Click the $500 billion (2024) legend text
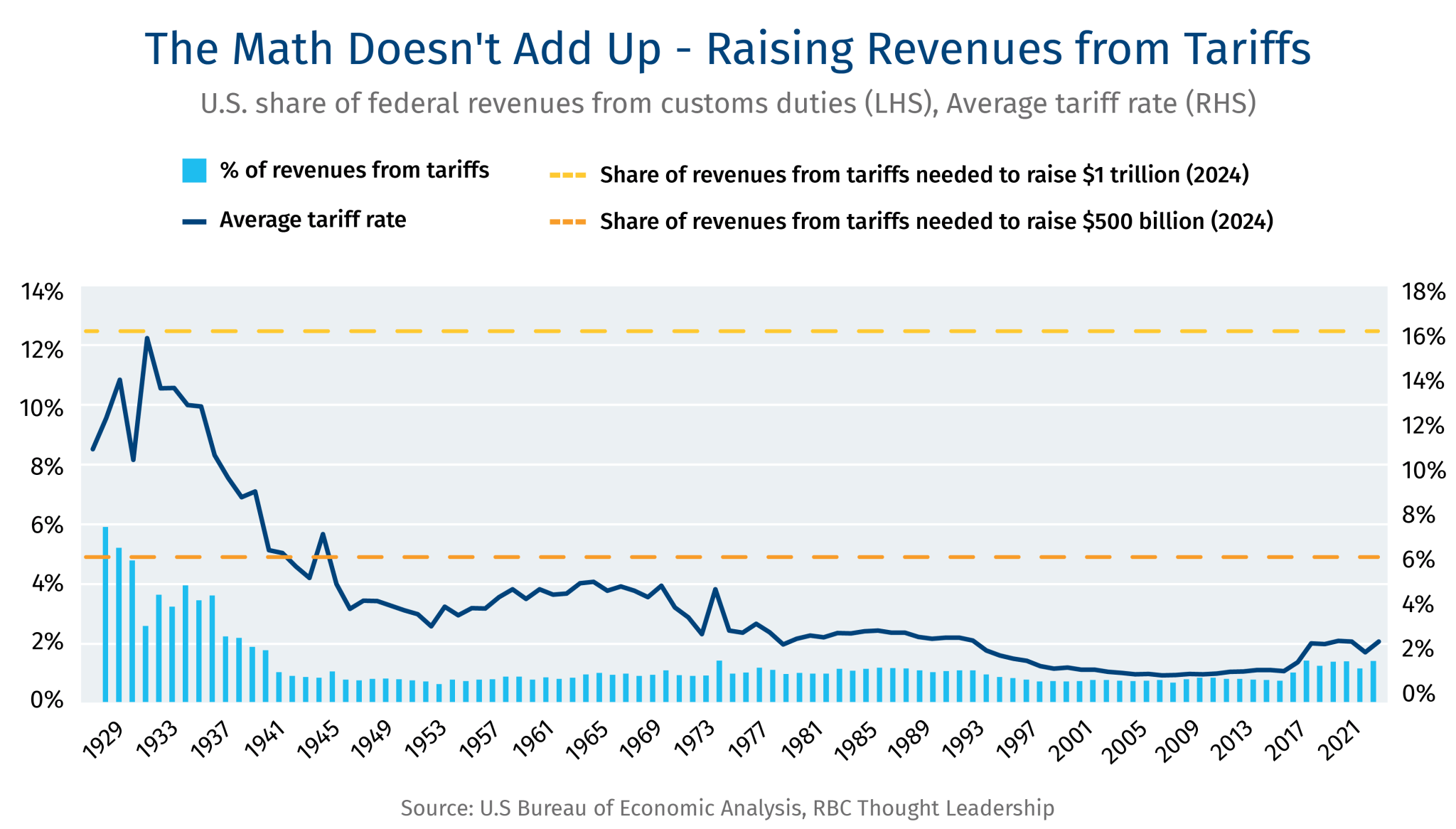Viewport: 1456px width, 829px height. pyautogui.click(x=936, y=222)
